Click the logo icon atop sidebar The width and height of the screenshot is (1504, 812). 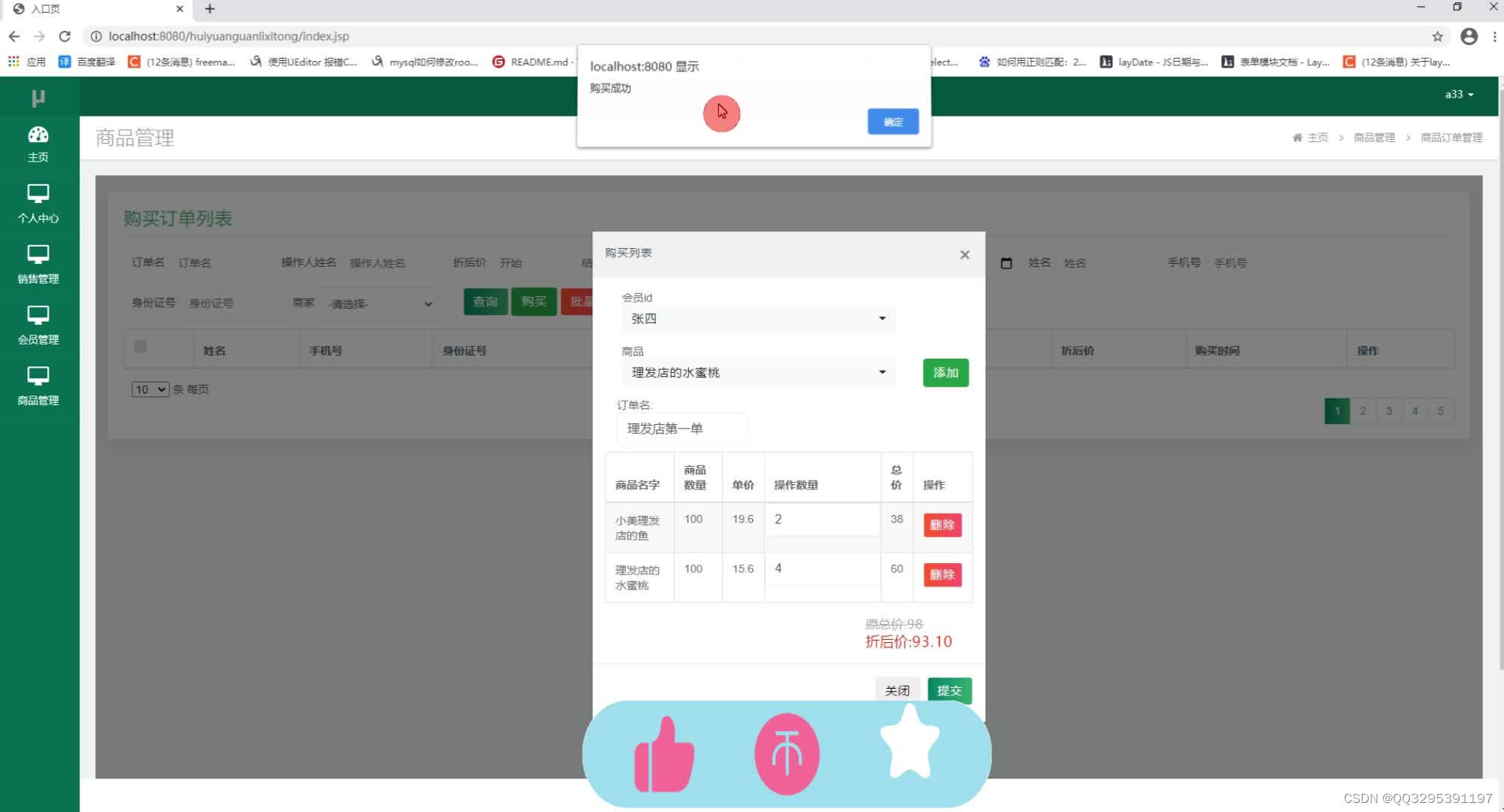point(38,98)
